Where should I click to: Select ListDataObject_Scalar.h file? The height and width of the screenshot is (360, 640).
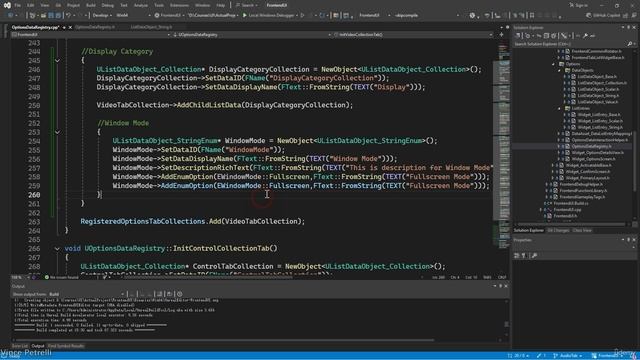coord(598,89)
